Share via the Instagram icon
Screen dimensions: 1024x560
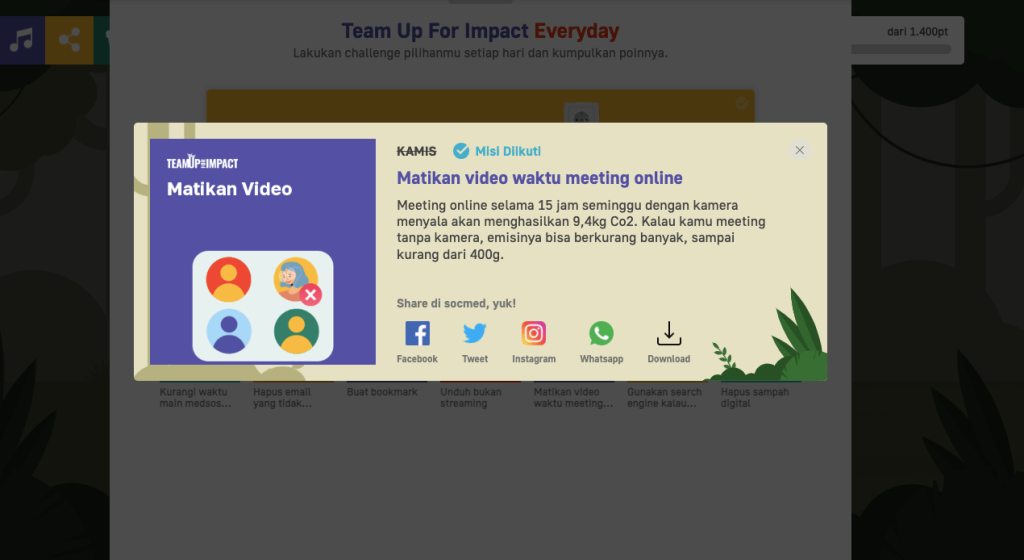tap(534, 334)
